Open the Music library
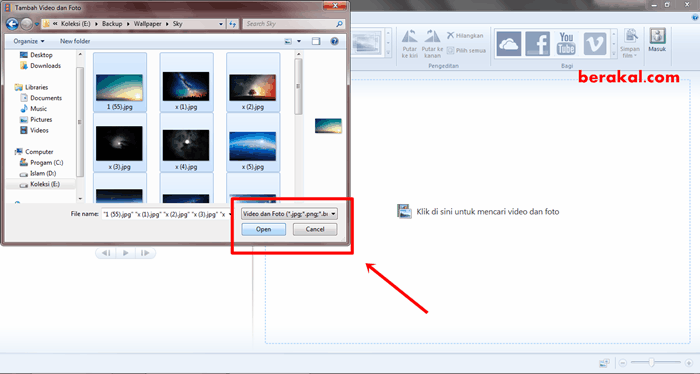Viewport: 700px width, 374px height. pyautogui.click(x=34, y=108)
